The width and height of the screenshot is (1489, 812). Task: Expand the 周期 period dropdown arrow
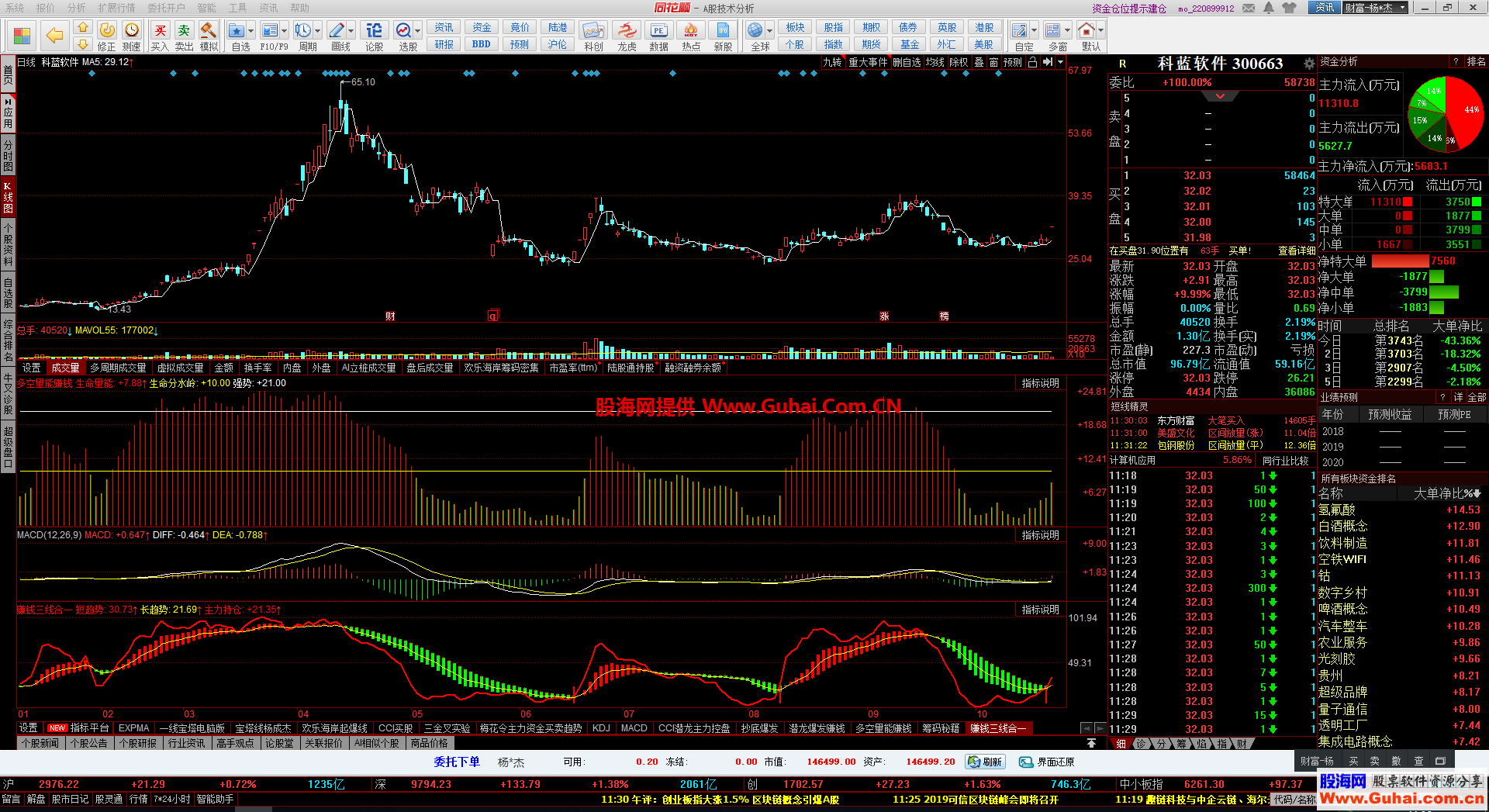click(318, 31)
